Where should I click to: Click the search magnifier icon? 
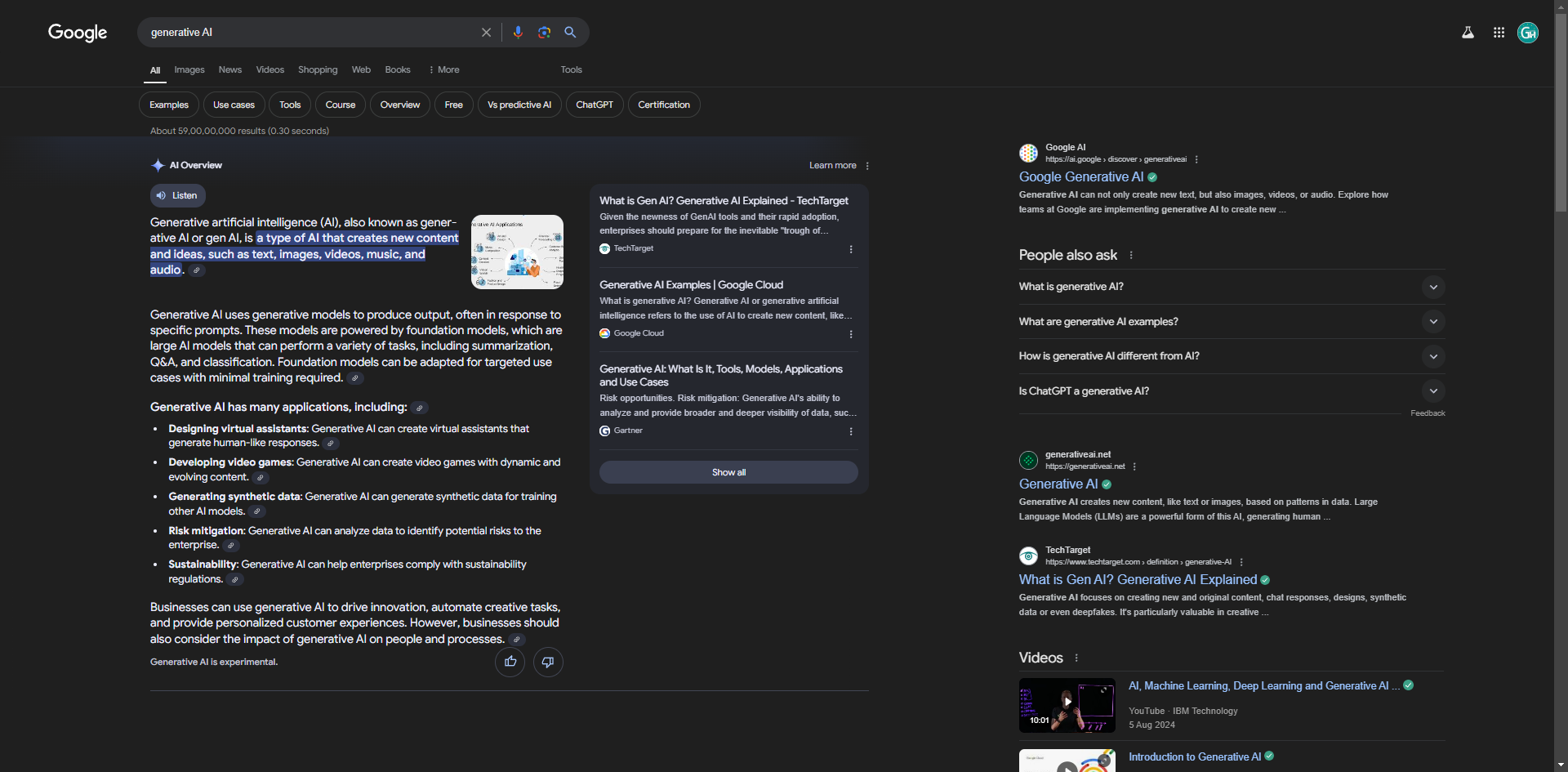click(x=570, y=33)
